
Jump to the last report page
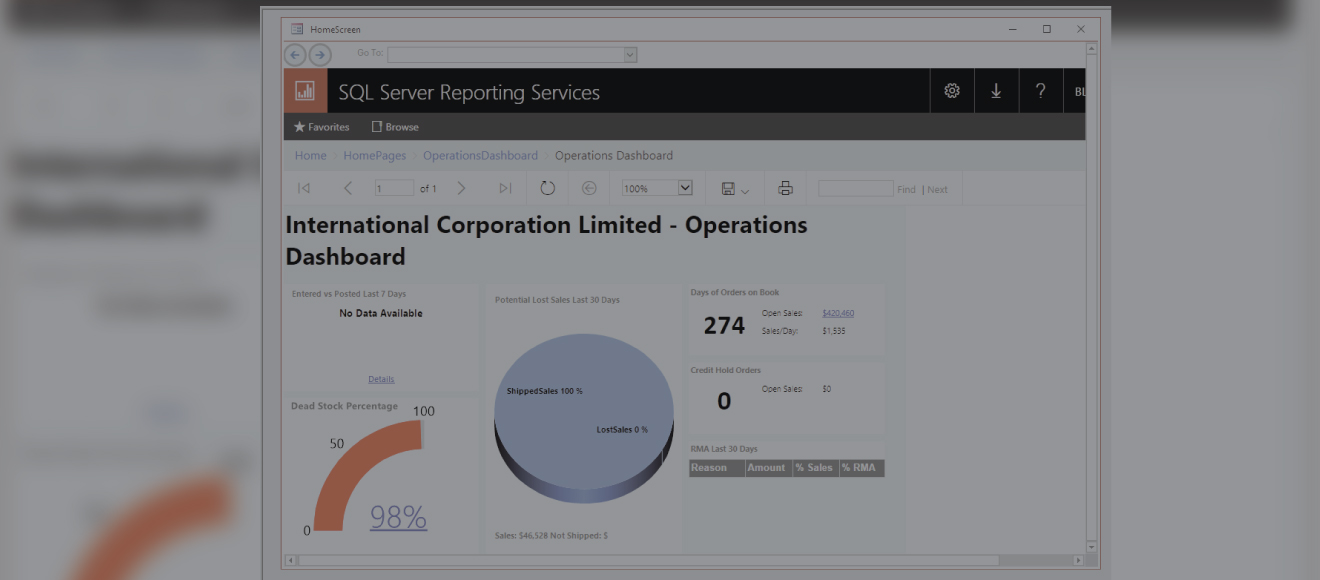505,188
